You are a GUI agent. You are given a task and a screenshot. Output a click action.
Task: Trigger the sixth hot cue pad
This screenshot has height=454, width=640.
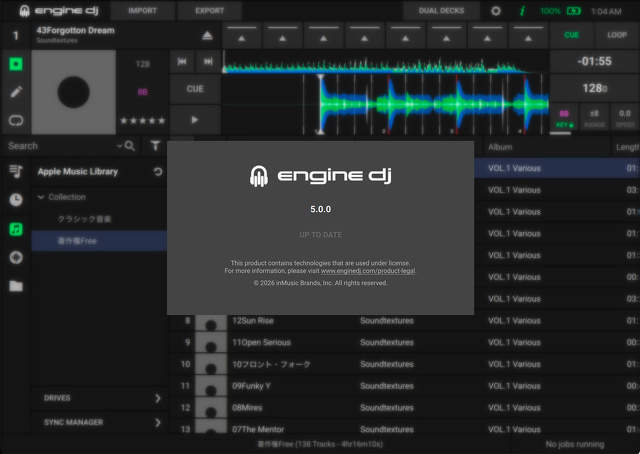click(447, 36)
